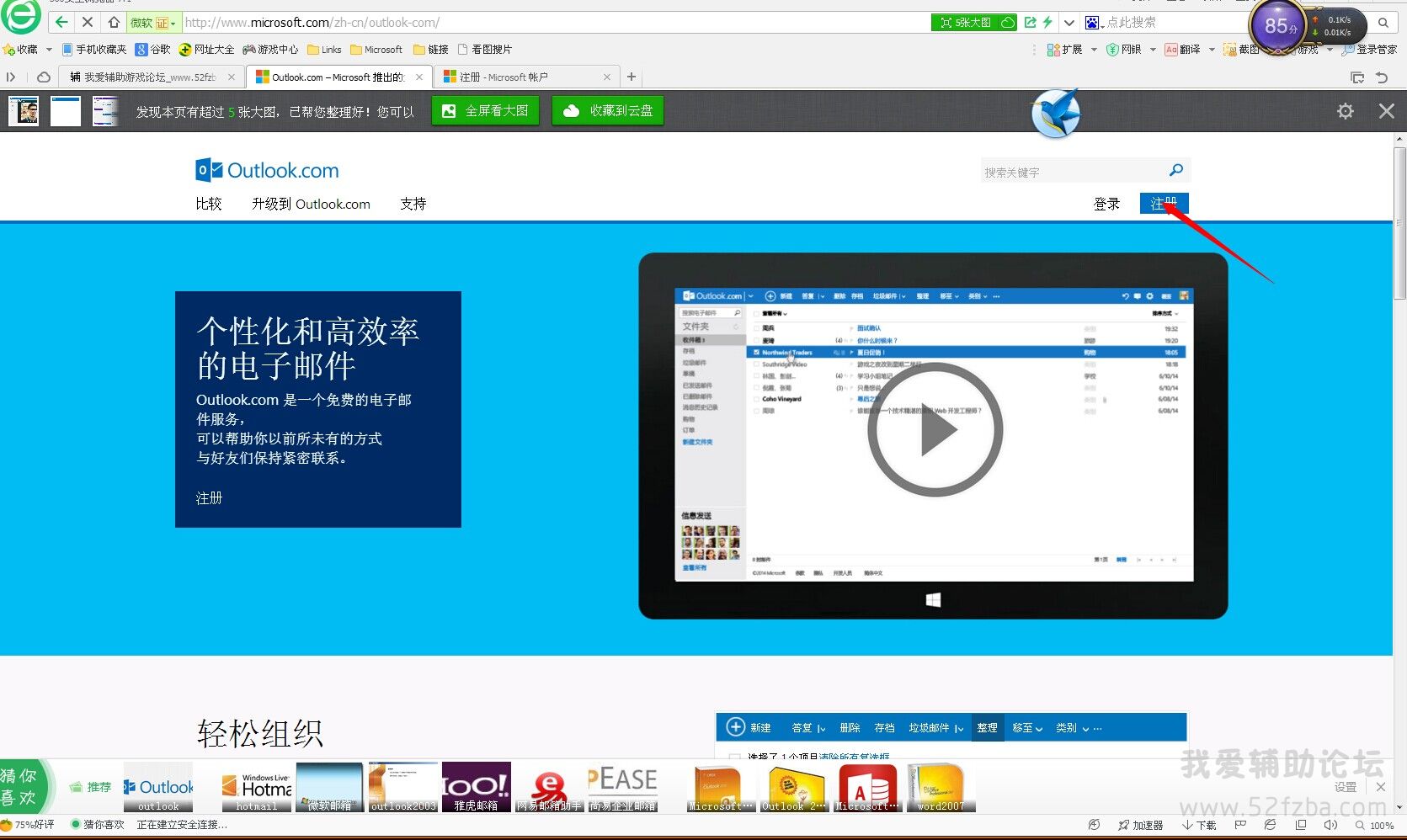Go back with the green arrow button

click(61, 22)
